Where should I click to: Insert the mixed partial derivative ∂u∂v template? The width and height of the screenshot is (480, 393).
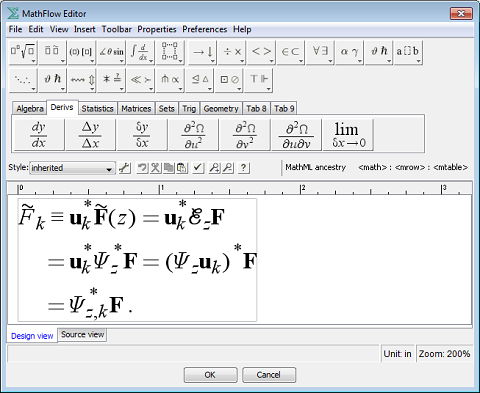[x=296, y=135]
